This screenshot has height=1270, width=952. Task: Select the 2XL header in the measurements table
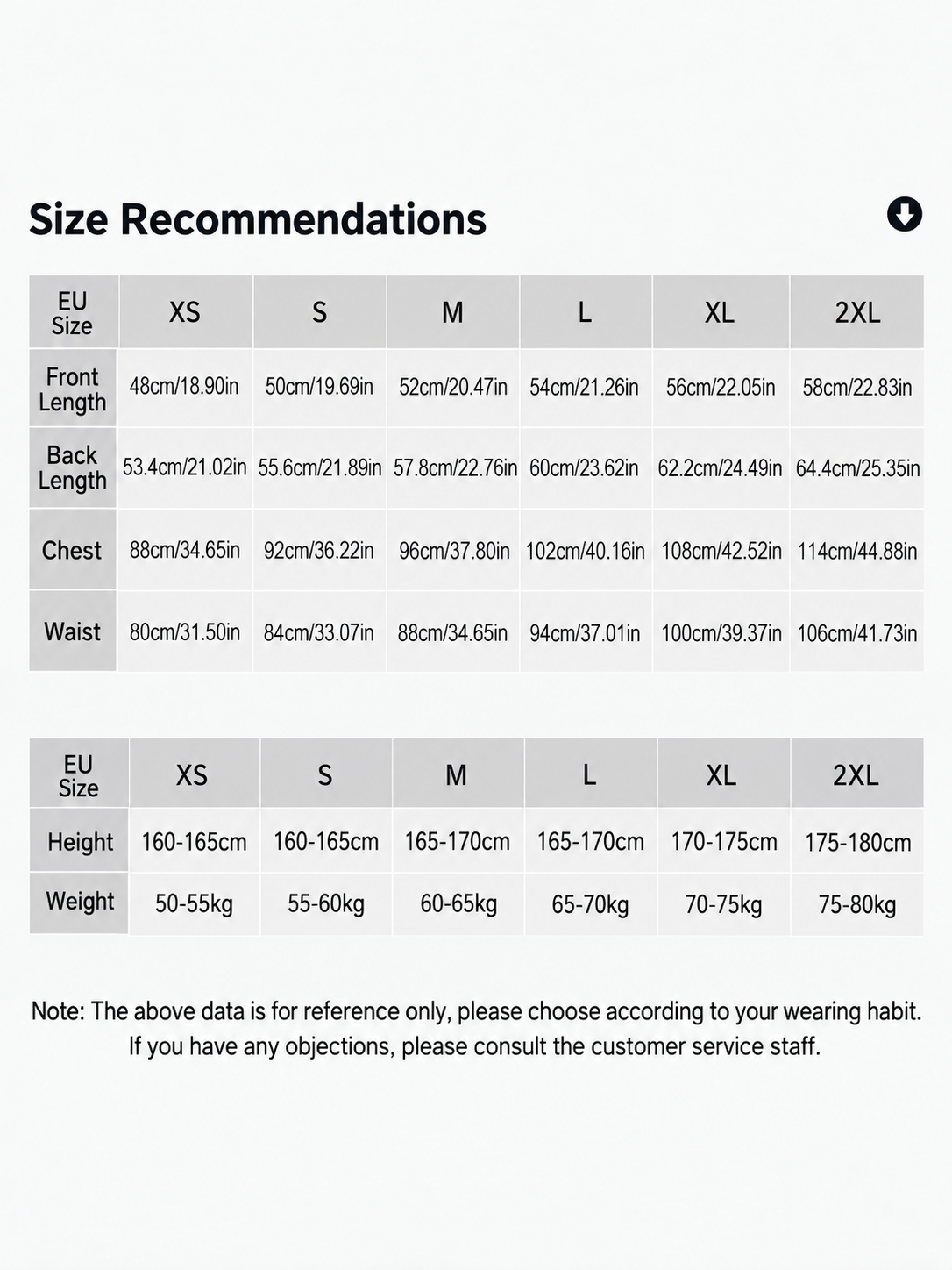point(856,312)
